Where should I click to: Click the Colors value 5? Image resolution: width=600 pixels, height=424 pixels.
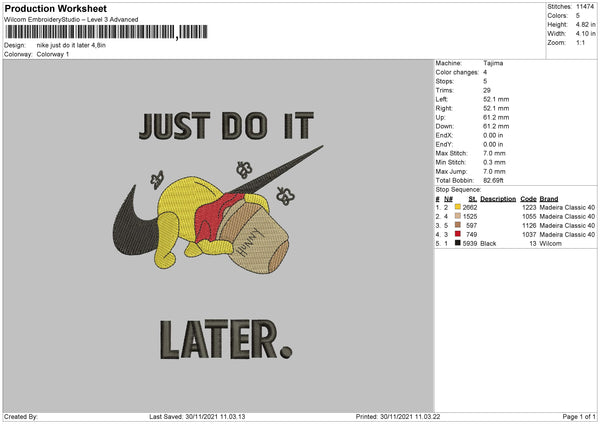point(578,16)
